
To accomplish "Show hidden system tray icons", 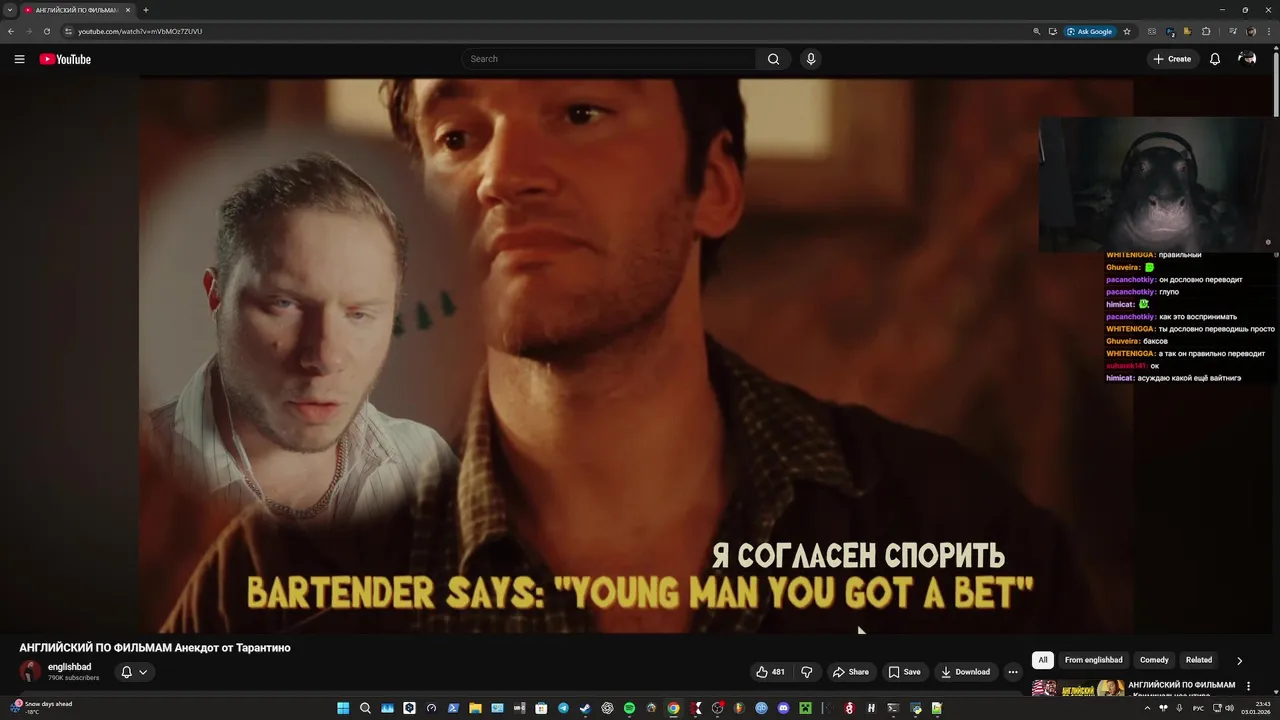I will click(x=1147, y=708).
